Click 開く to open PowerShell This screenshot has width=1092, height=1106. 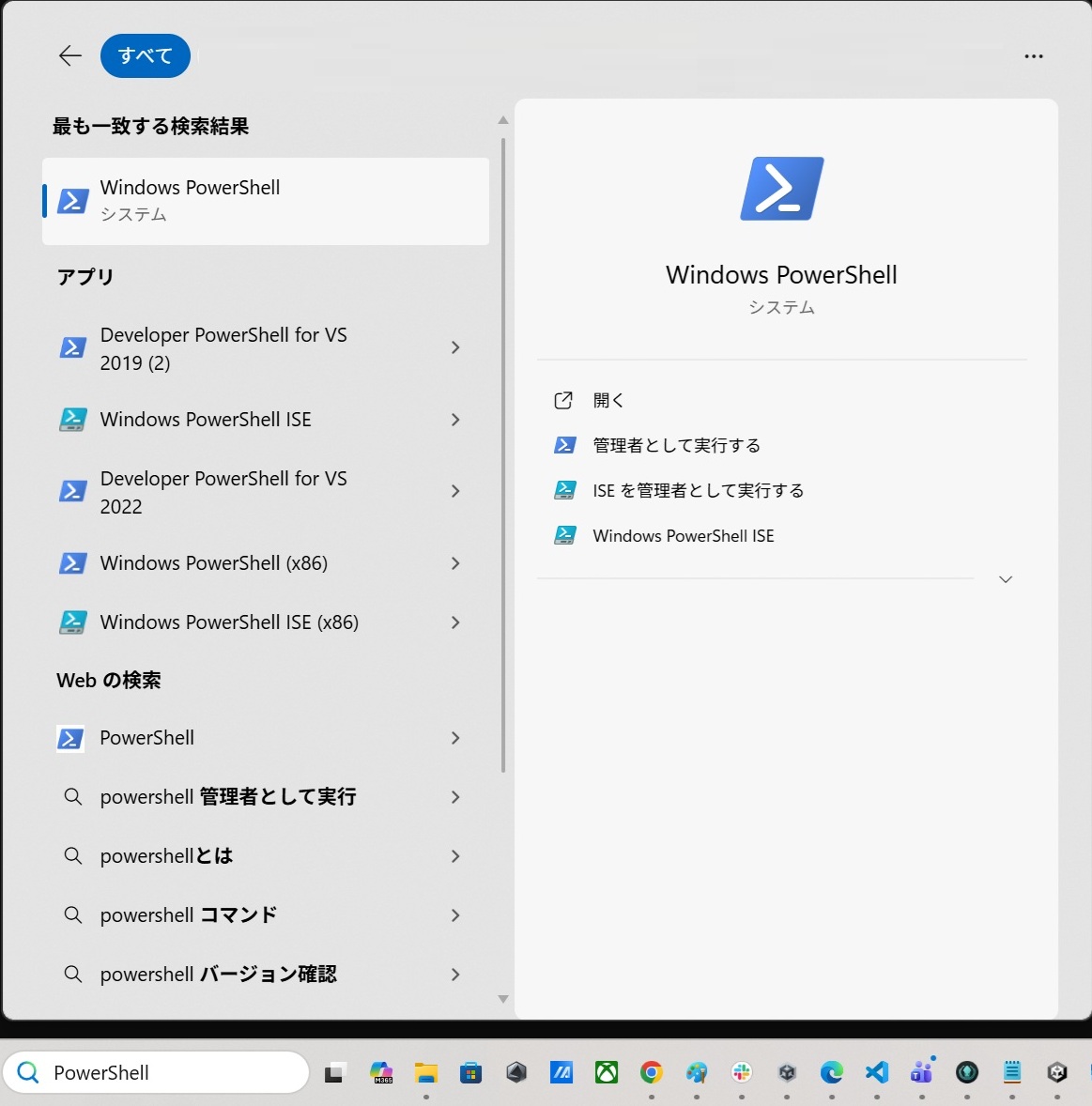click(x=608, y=401)
